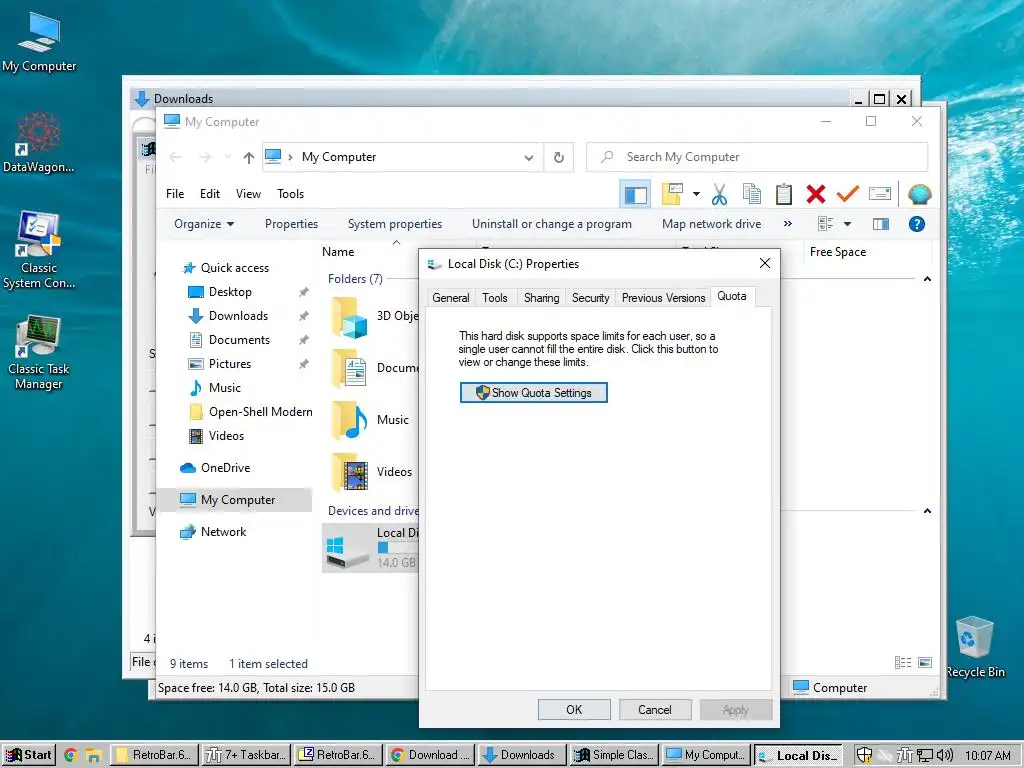Click Show Quota Settings button
The image size is (1024, 768).
(x=534, y=393)
